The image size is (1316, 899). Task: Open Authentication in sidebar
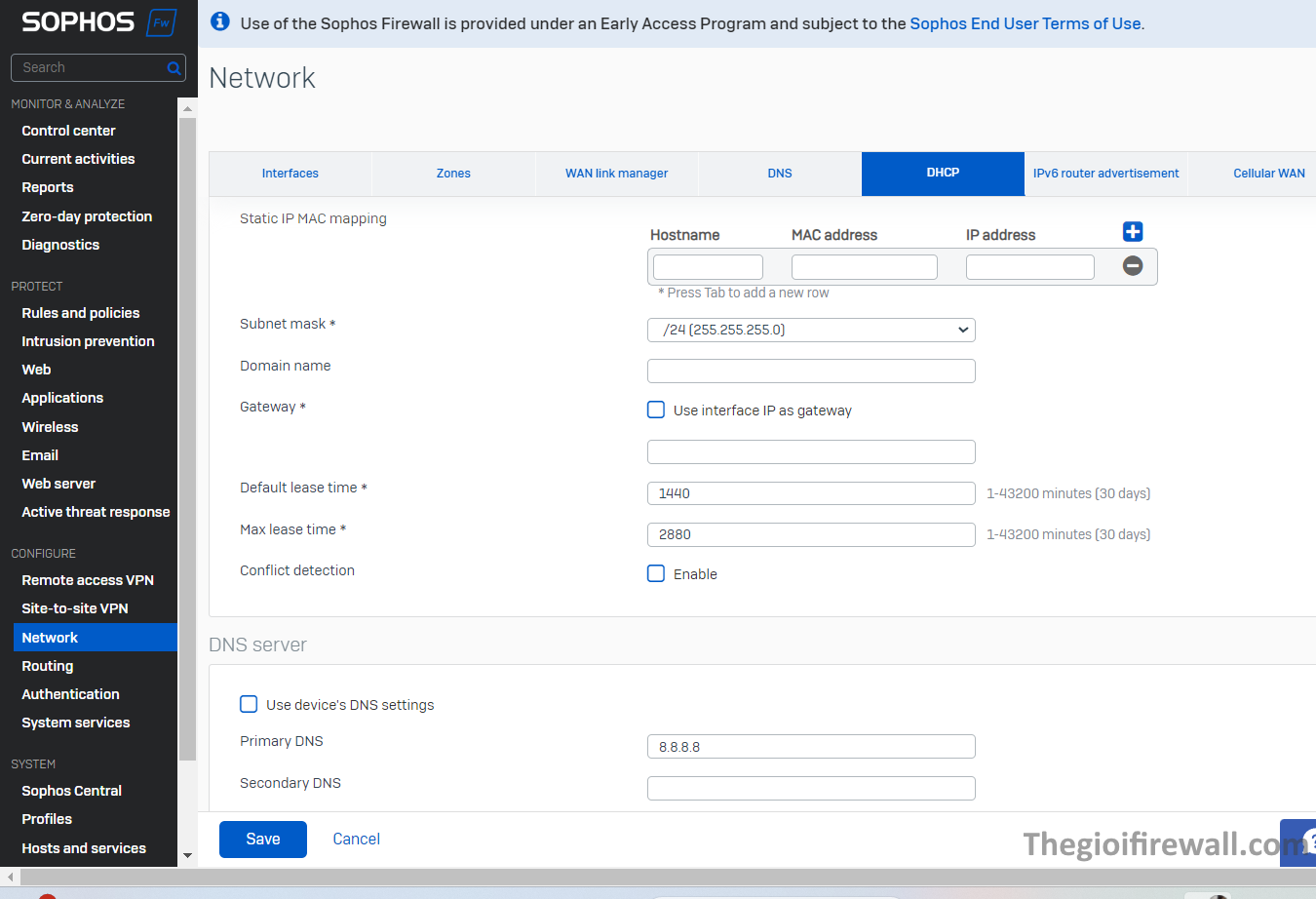70,694
